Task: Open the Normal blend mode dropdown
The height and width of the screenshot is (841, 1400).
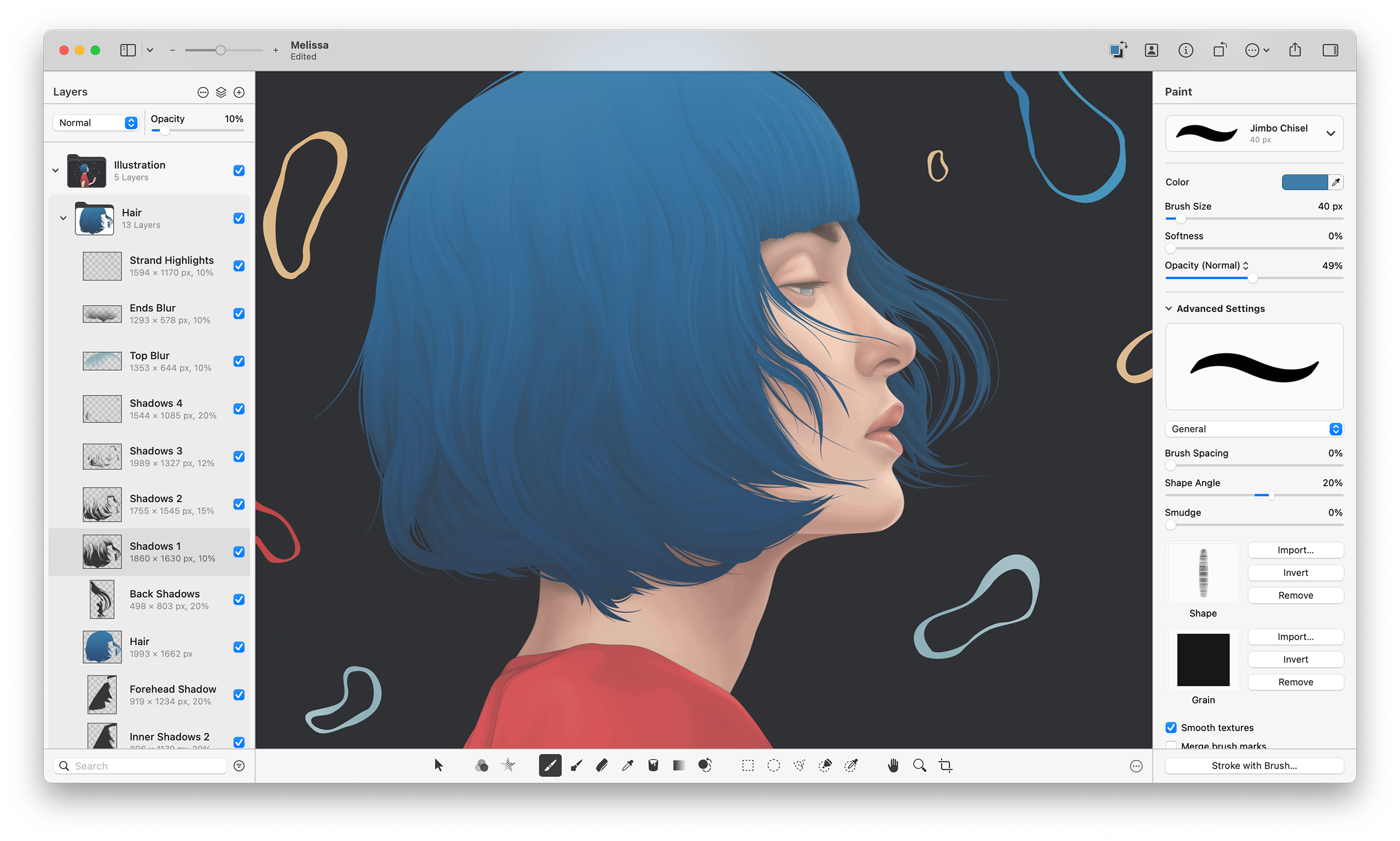Action: (x=97, y=123)
